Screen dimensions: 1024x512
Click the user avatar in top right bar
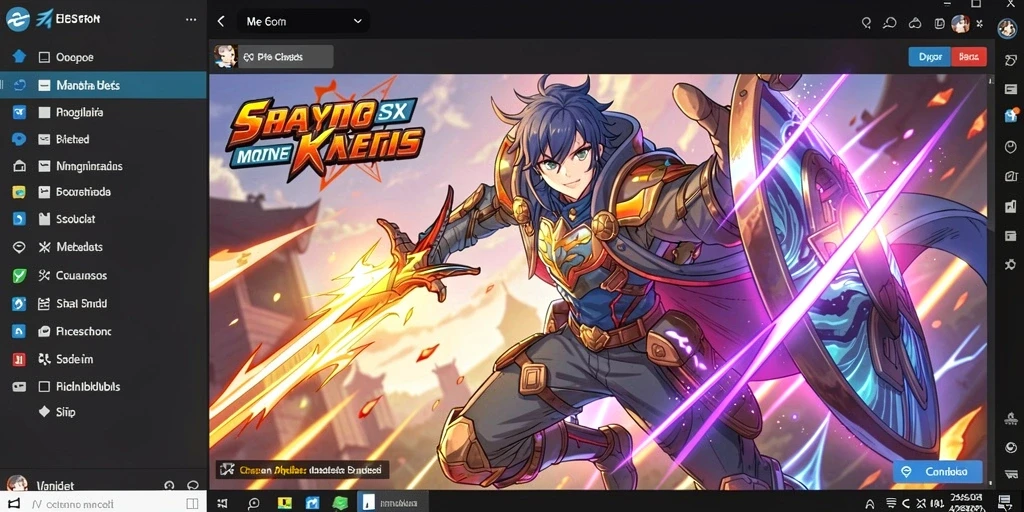pyautogui.click(x=960, y=24)
